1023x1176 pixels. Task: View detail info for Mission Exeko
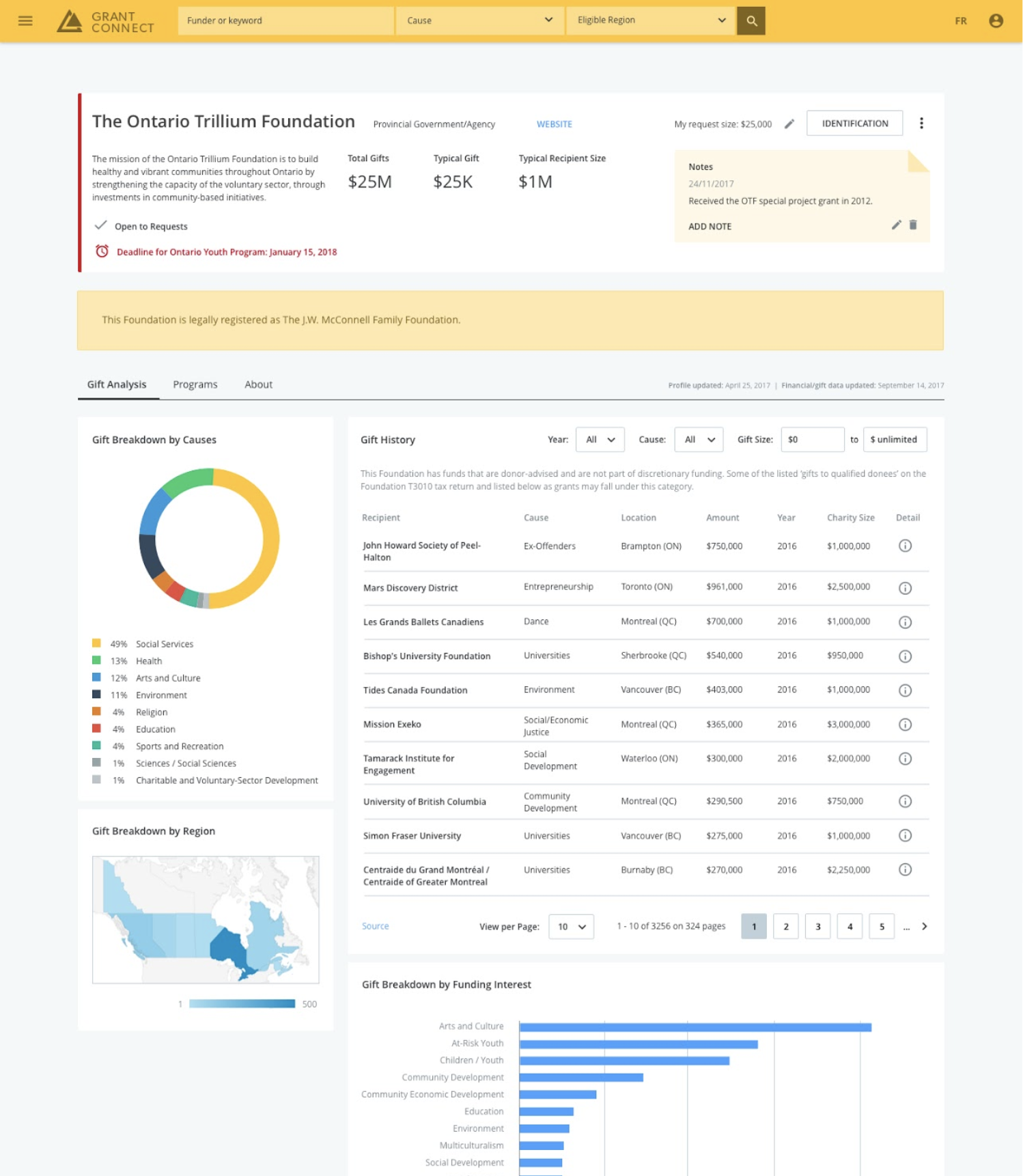905,725
